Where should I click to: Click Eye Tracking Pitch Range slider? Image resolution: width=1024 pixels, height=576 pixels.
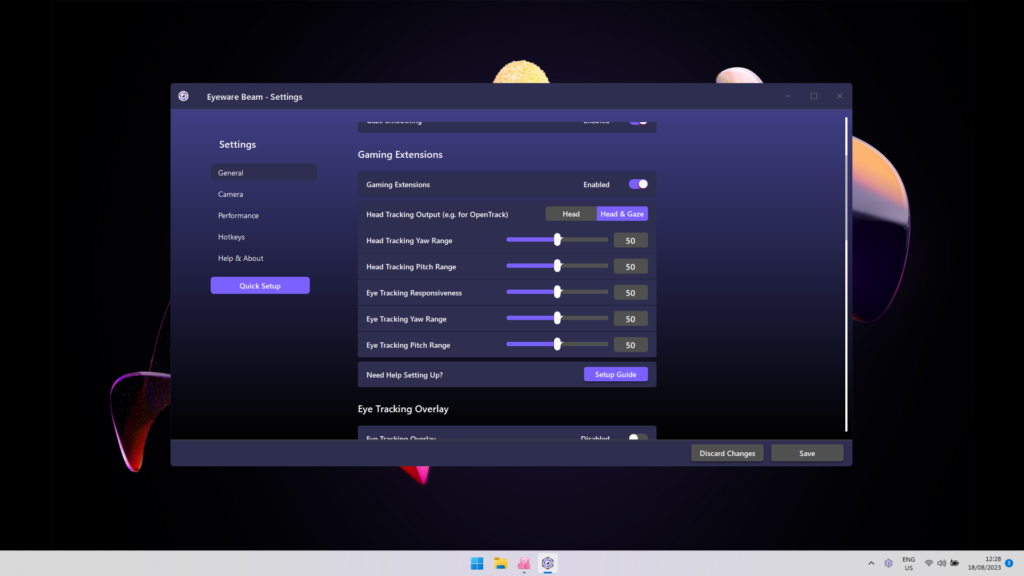pyautogui.click(x=557, y=344)
